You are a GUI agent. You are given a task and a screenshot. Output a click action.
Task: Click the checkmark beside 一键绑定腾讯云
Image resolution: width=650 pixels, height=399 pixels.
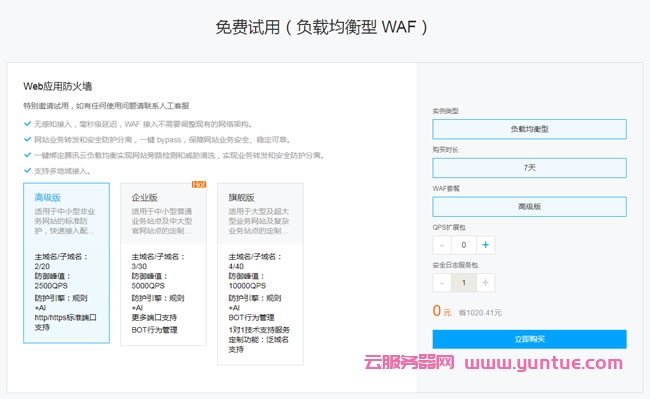27,155
